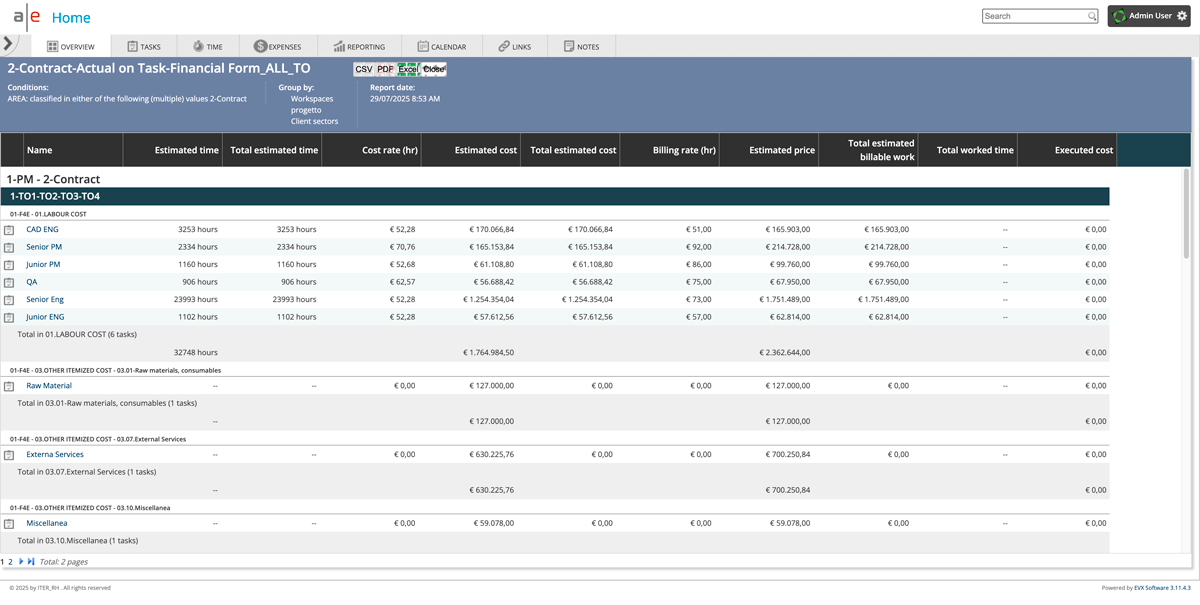Open the Admin User menu
Viewport: 1200px width, 605px height.
tap(1149, 16)
